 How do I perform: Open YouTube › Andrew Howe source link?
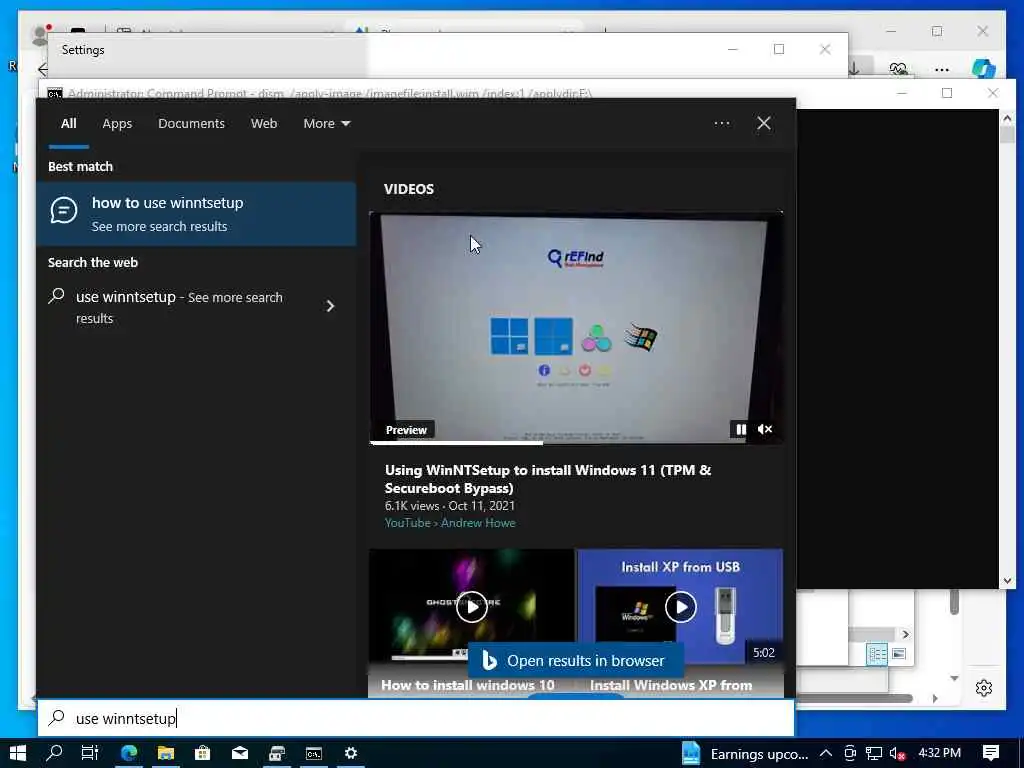pos(450,523)
